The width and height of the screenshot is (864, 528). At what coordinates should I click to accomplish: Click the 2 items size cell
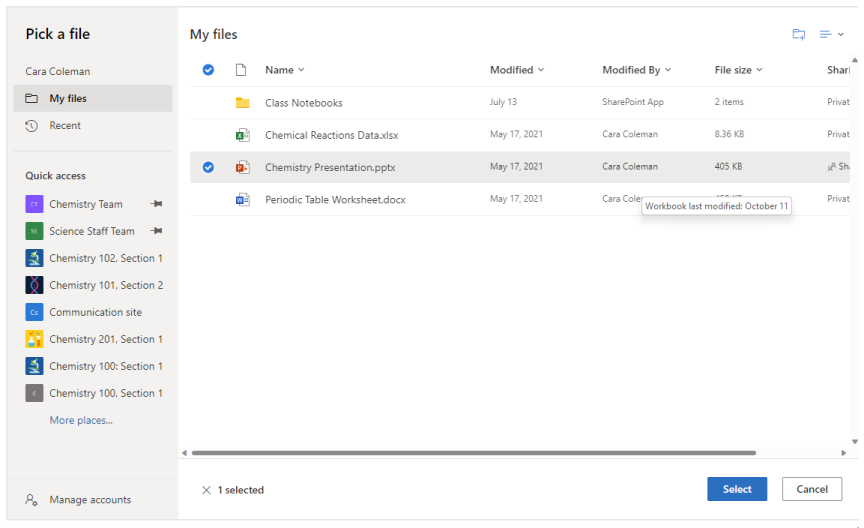(x=729, y=102)
